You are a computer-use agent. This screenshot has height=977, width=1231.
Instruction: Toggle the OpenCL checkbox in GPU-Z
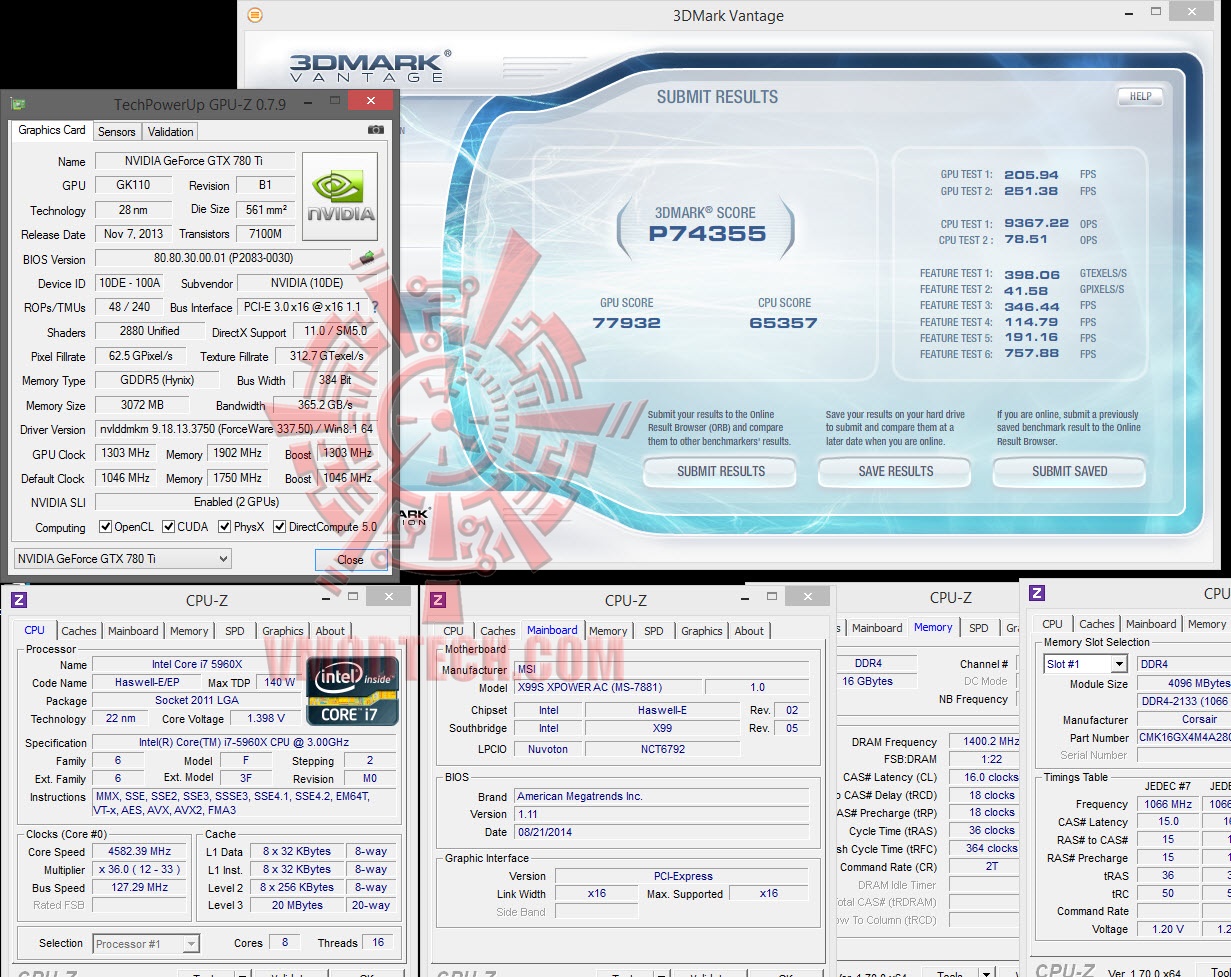pyautogui.click(x=106, y=527)
